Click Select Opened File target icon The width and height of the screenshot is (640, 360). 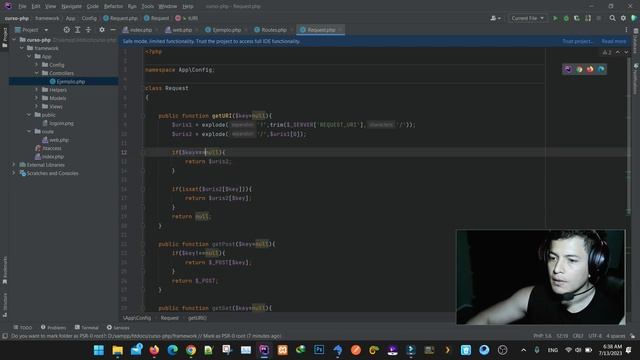[x=67, y=30]
